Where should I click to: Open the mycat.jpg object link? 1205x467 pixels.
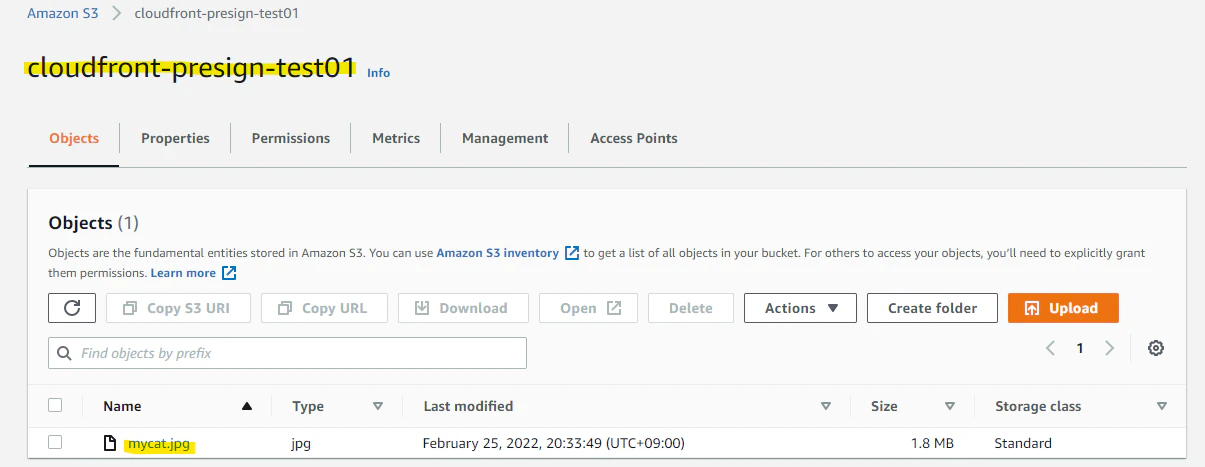click(x=158, y=443)
